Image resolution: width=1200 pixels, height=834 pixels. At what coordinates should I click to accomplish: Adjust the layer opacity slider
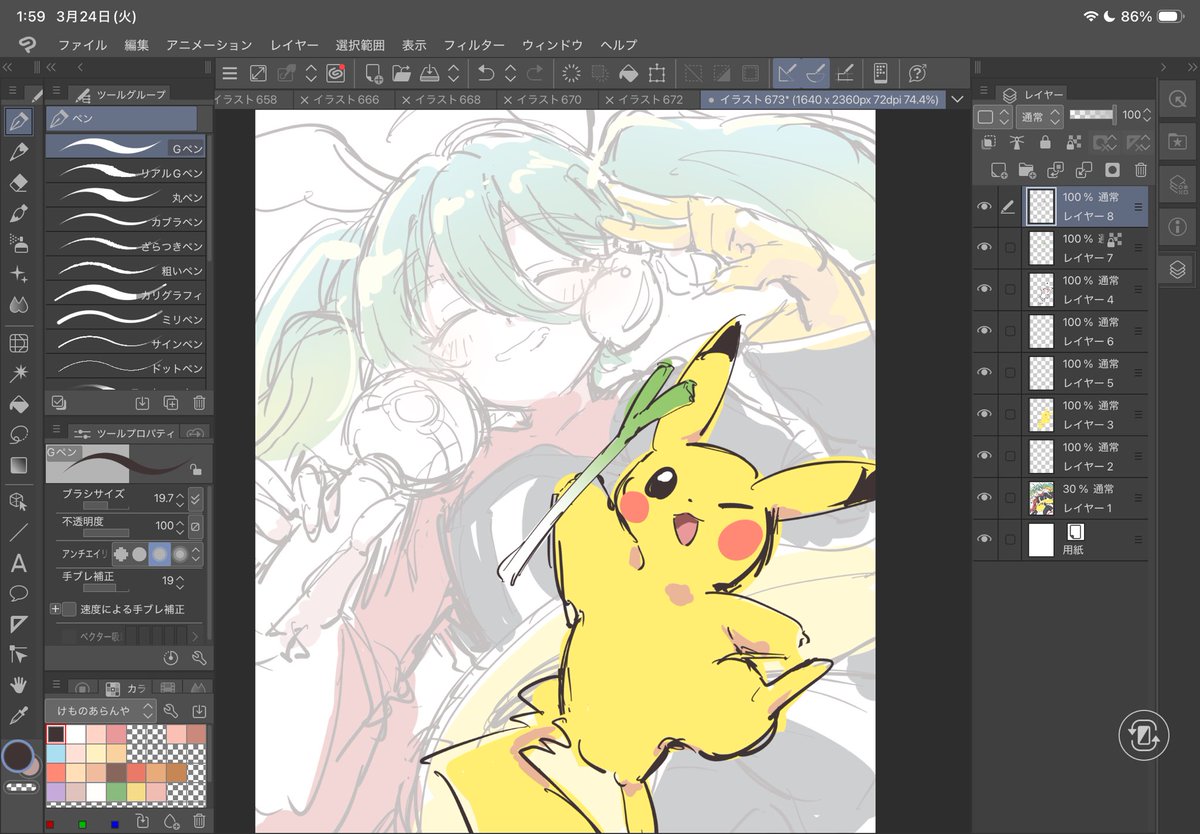1091,115
